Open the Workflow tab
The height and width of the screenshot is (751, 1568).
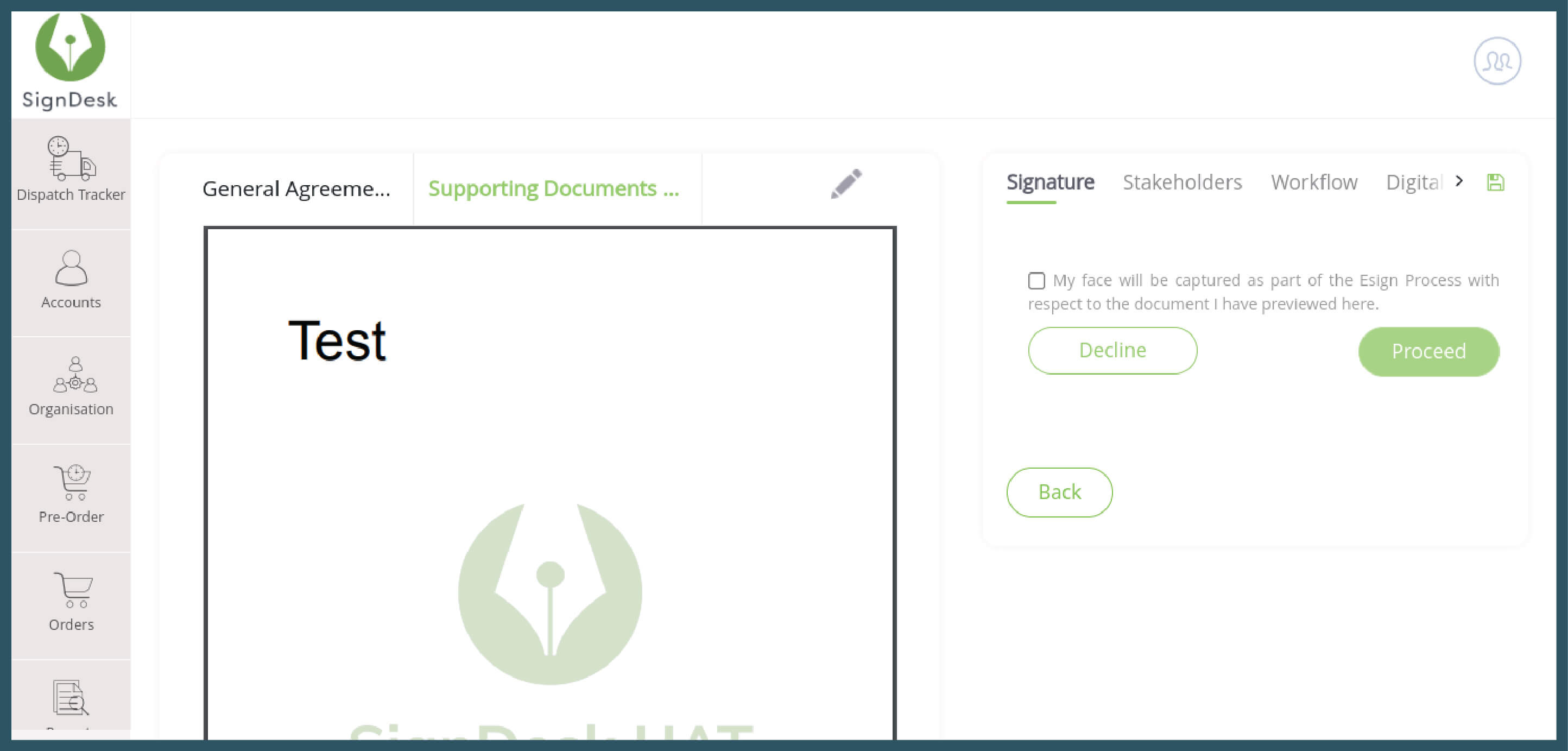click(1314, 181)
